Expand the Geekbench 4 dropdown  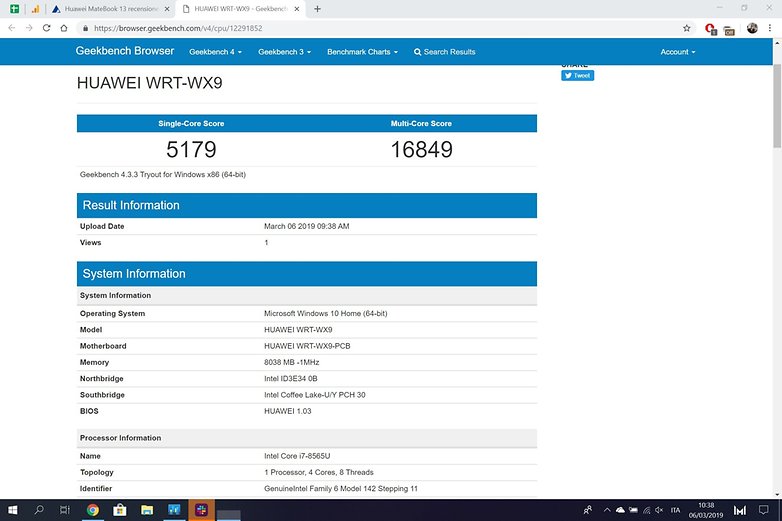point(215,52)
